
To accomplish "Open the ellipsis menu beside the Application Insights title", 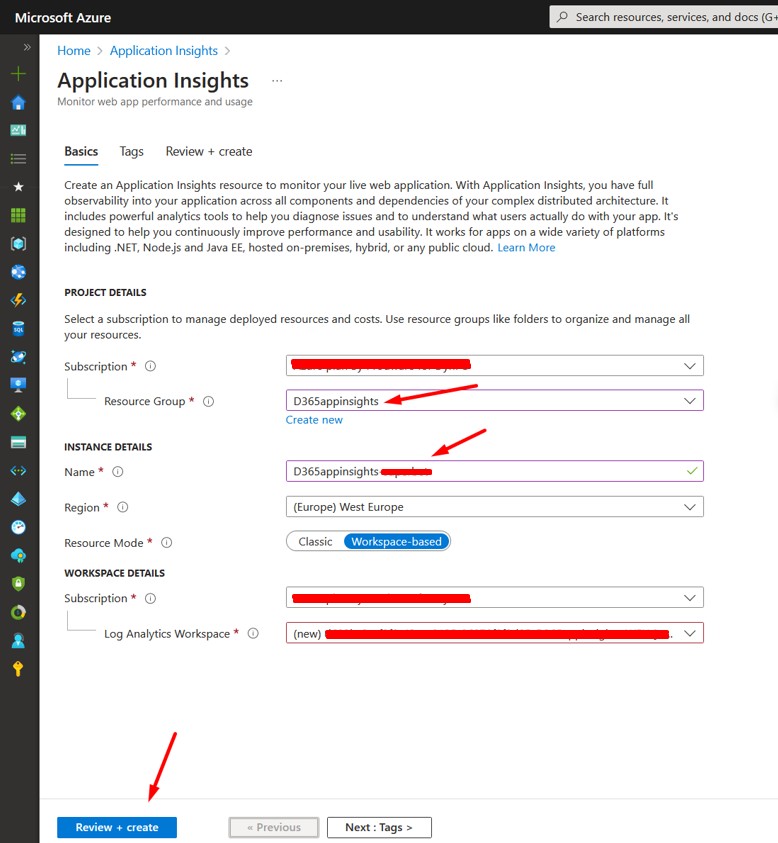I will (x=277, y=81).
